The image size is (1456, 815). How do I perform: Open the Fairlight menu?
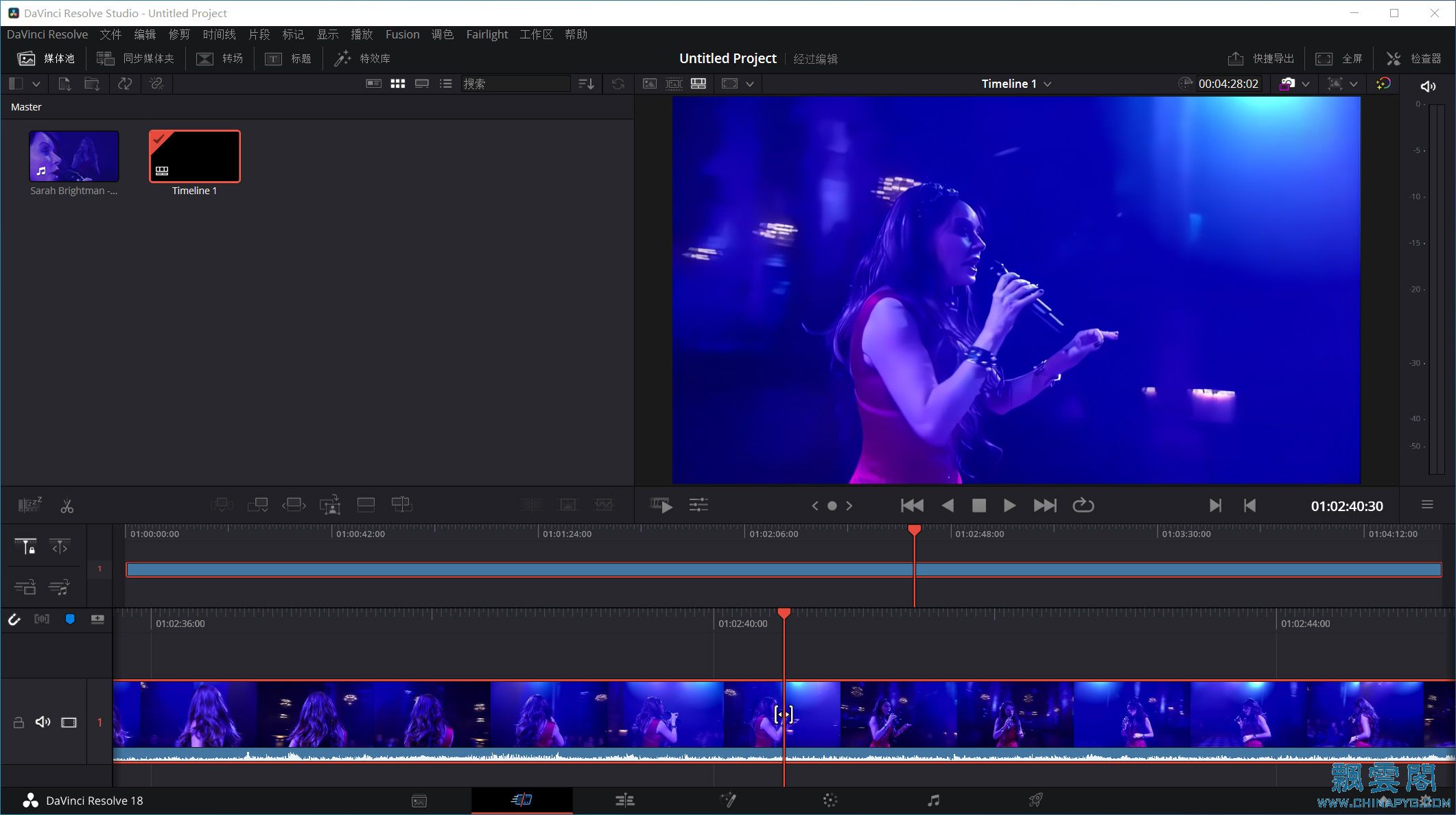pos(487,34)
